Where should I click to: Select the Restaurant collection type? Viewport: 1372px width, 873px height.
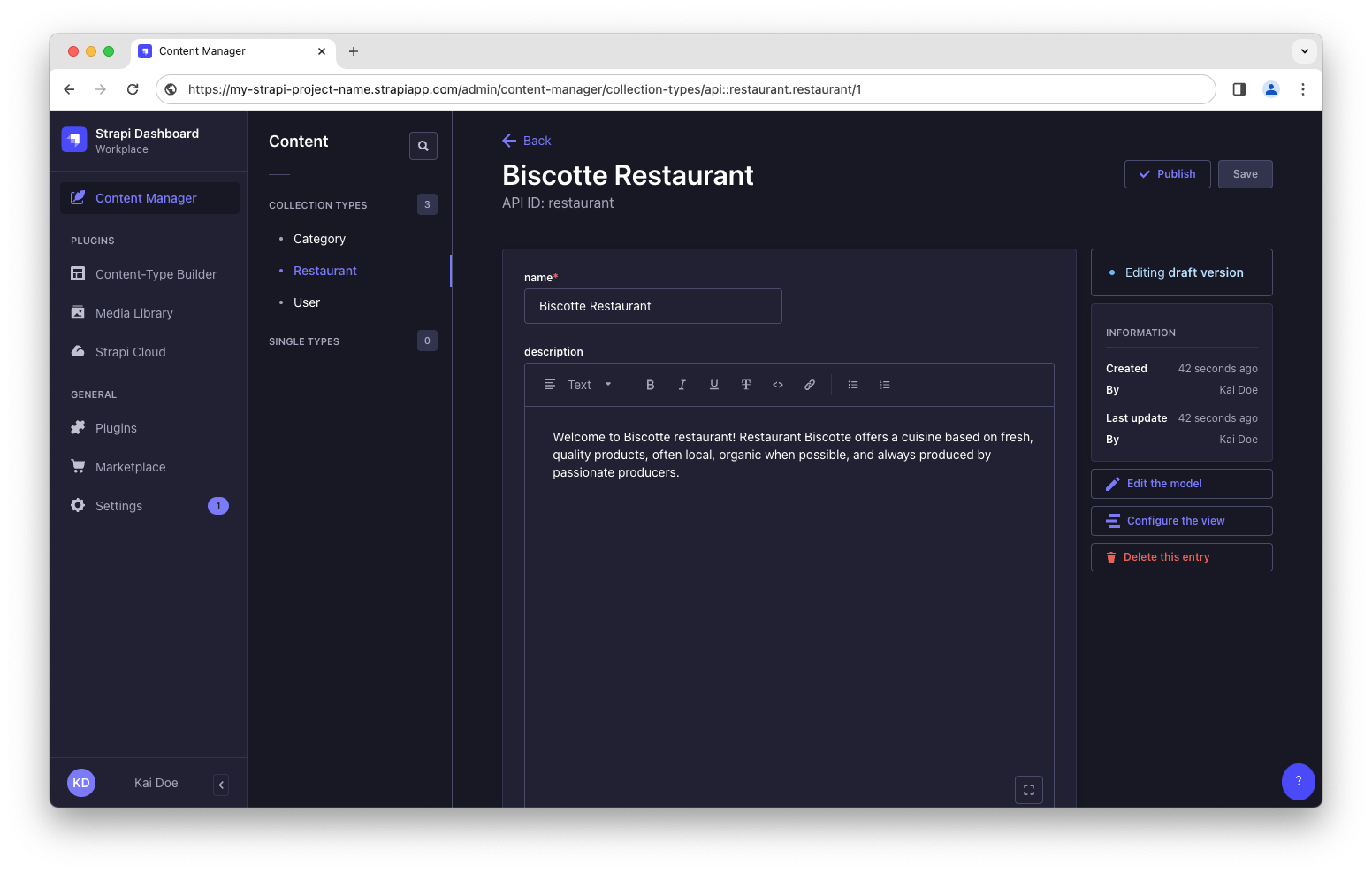[324, 270]
